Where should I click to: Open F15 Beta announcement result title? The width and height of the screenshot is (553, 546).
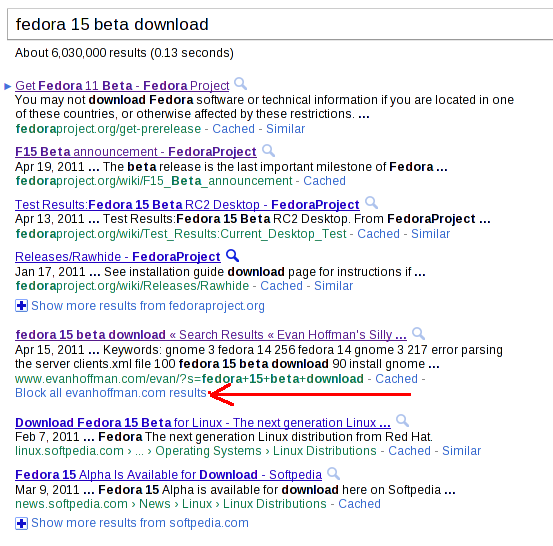tap(136, 152)
